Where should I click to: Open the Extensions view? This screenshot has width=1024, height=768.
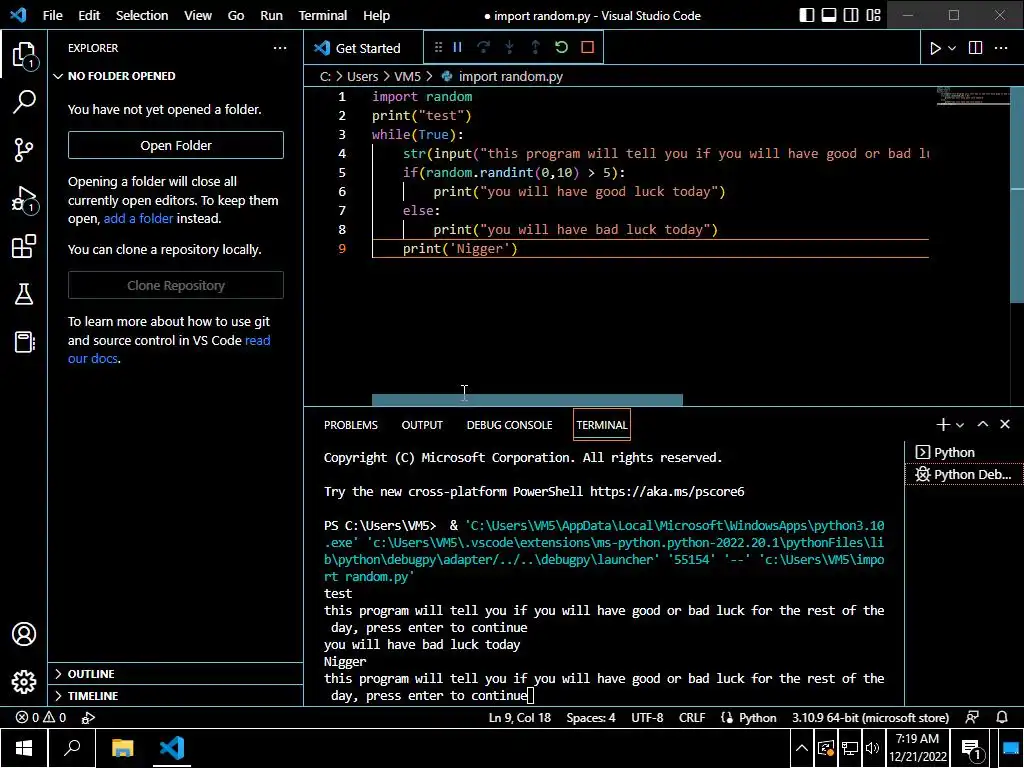[24, 246]
